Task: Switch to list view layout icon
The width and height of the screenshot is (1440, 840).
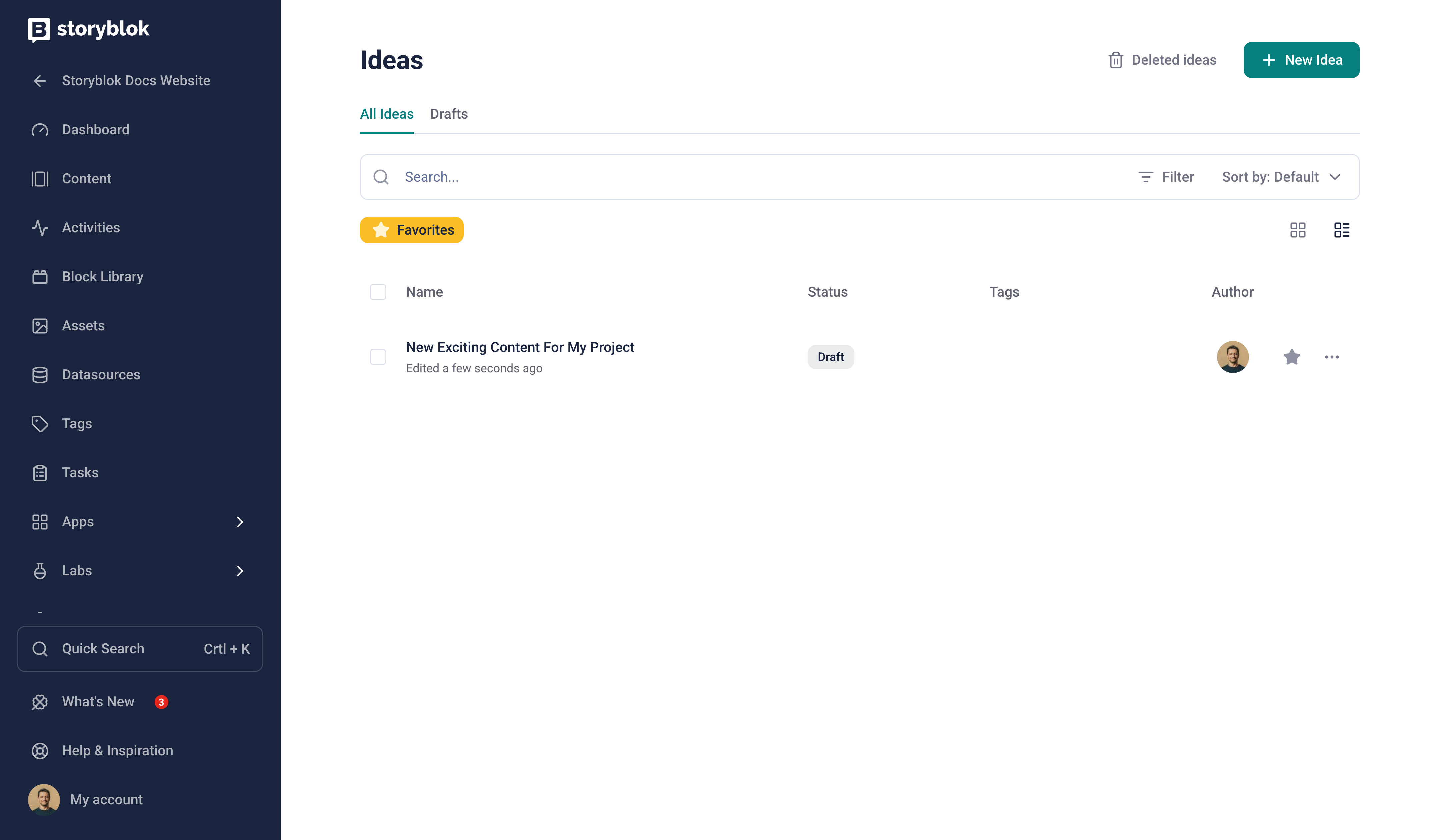Action: (1341, 230)
